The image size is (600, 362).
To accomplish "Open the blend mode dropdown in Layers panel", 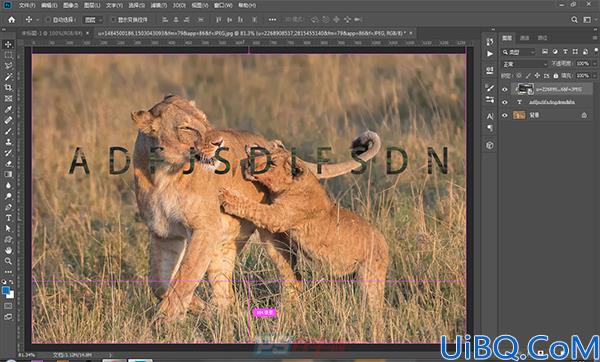I will (x=524, y=64).
